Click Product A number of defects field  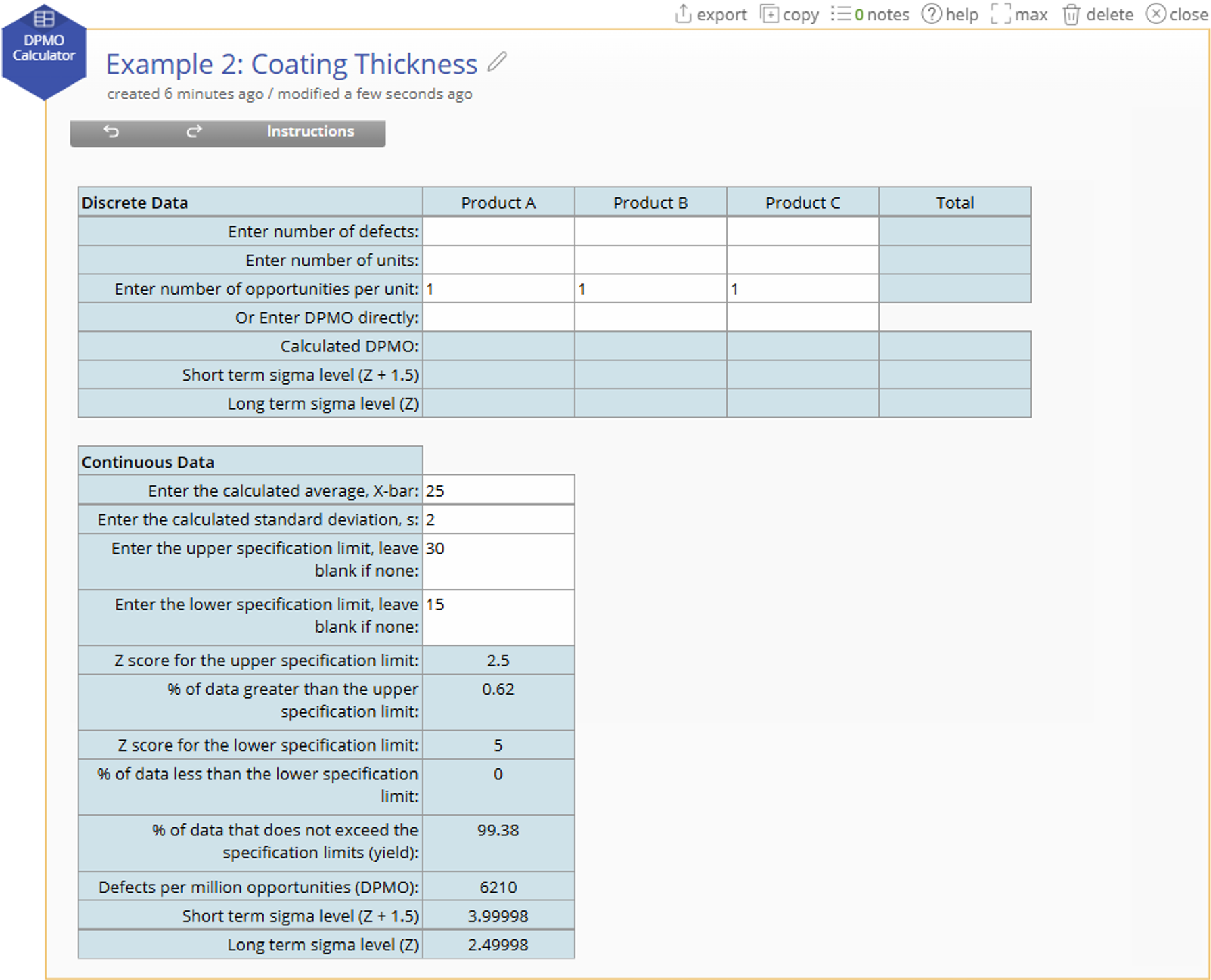(498, 231)
